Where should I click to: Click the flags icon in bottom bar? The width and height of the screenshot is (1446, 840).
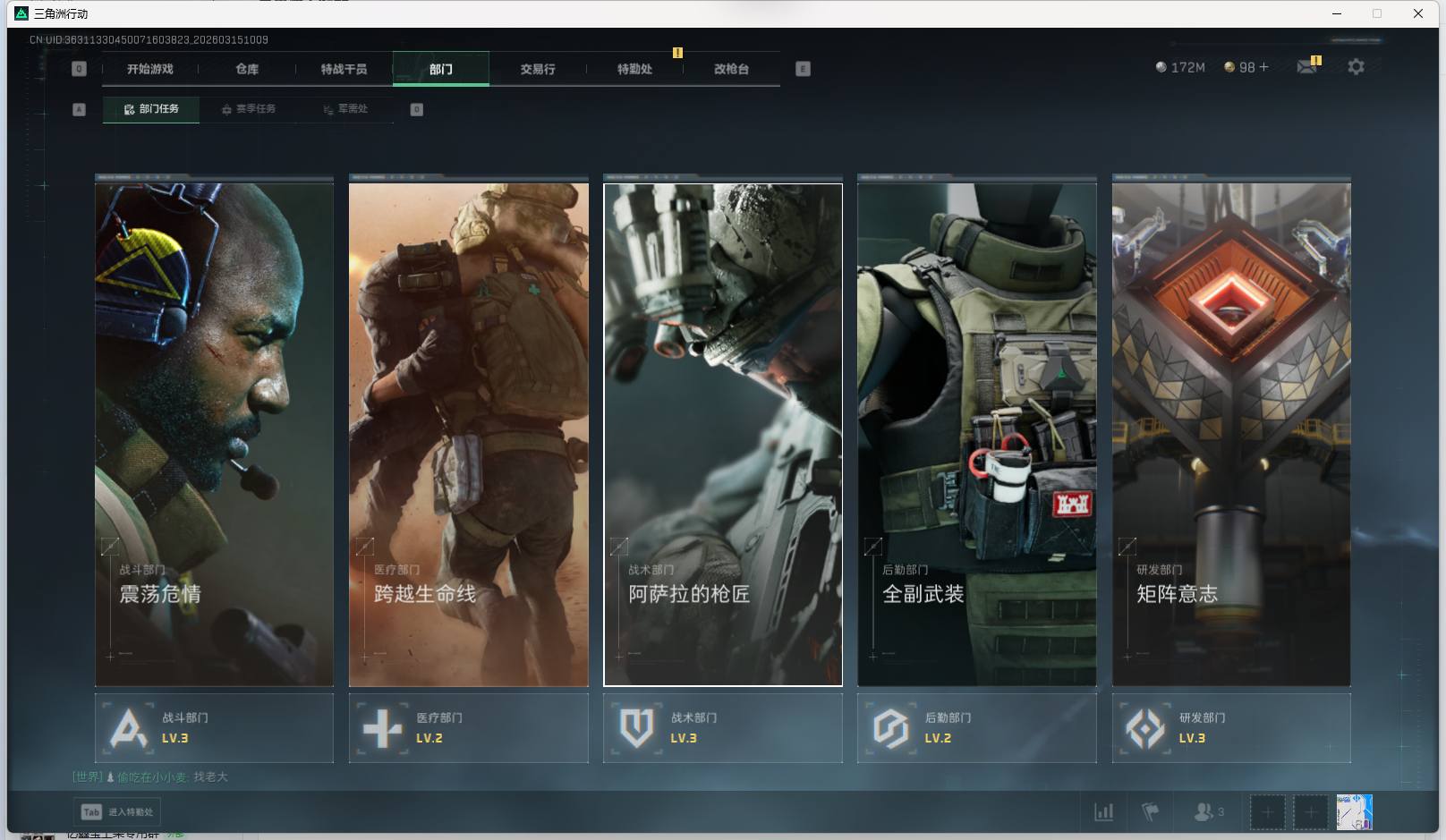[1151, 812]
